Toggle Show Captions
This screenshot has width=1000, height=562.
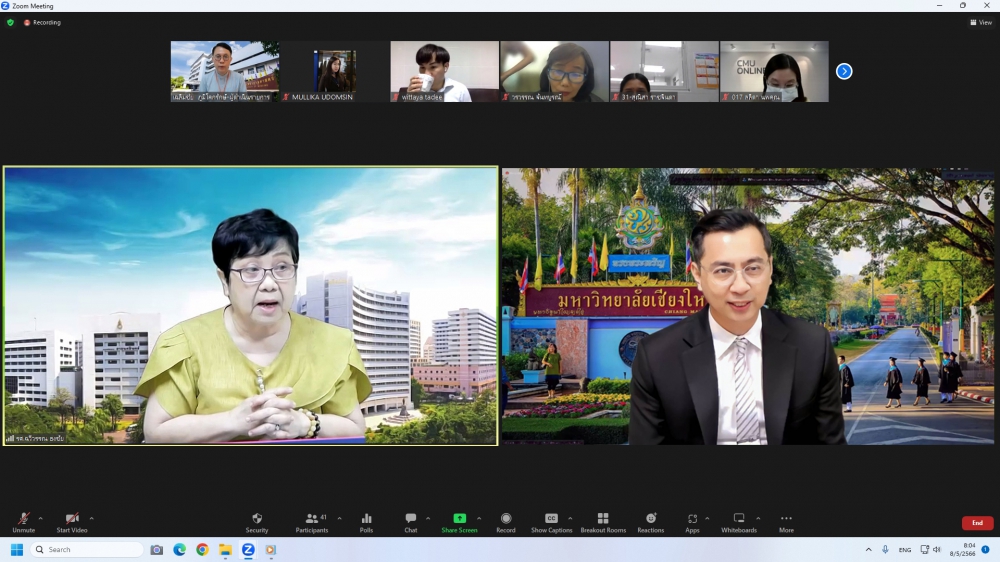[551, 519]
